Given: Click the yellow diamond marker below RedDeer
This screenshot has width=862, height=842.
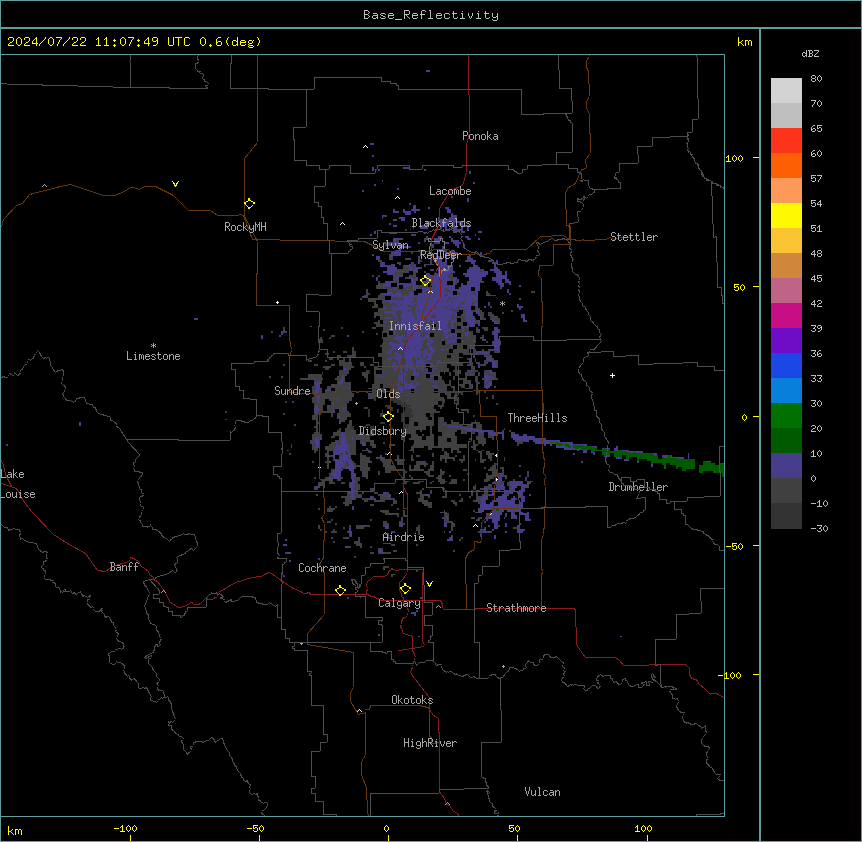Looking at the screenshot, I should tap(426, 281).
